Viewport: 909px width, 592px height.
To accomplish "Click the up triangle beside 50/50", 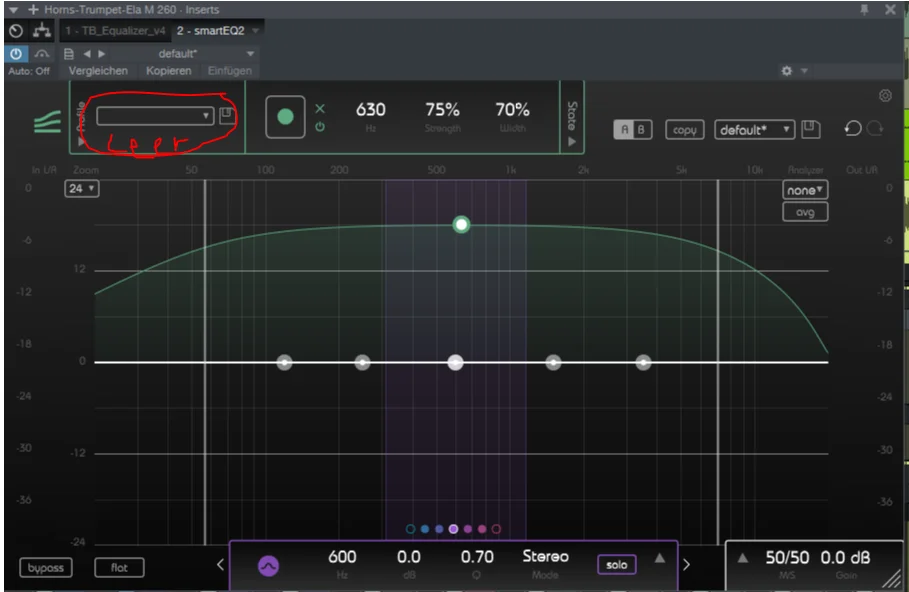I will tap(743, 558).
